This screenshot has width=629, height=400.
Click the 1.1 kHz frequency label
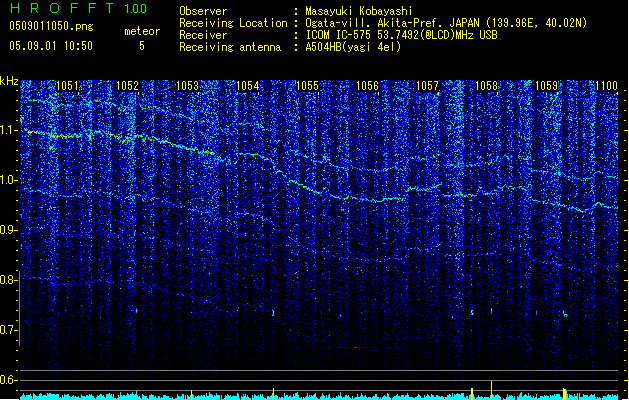9,130
